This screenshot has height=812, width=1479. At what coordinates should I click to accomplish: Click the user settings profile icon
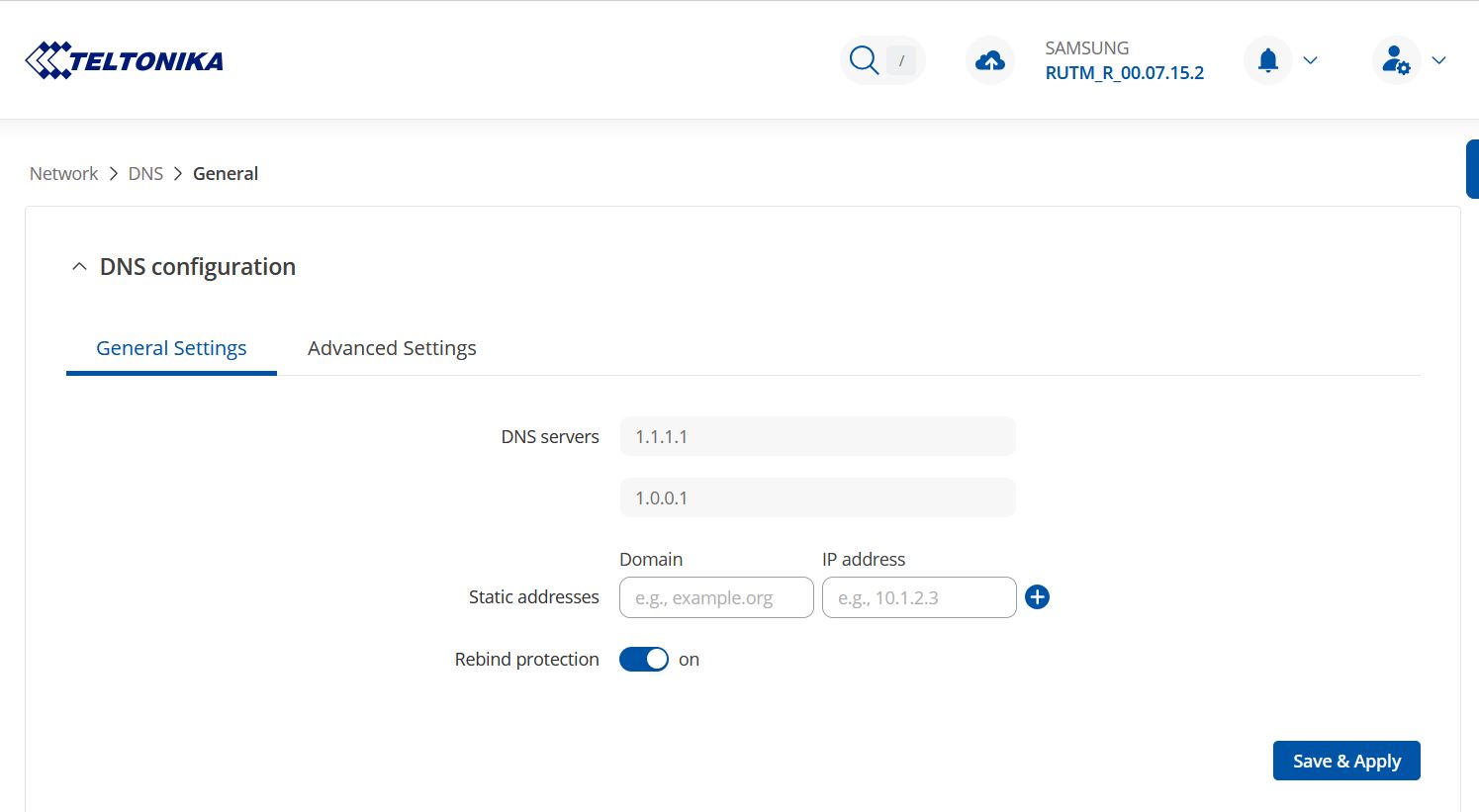coord(1395,60)
